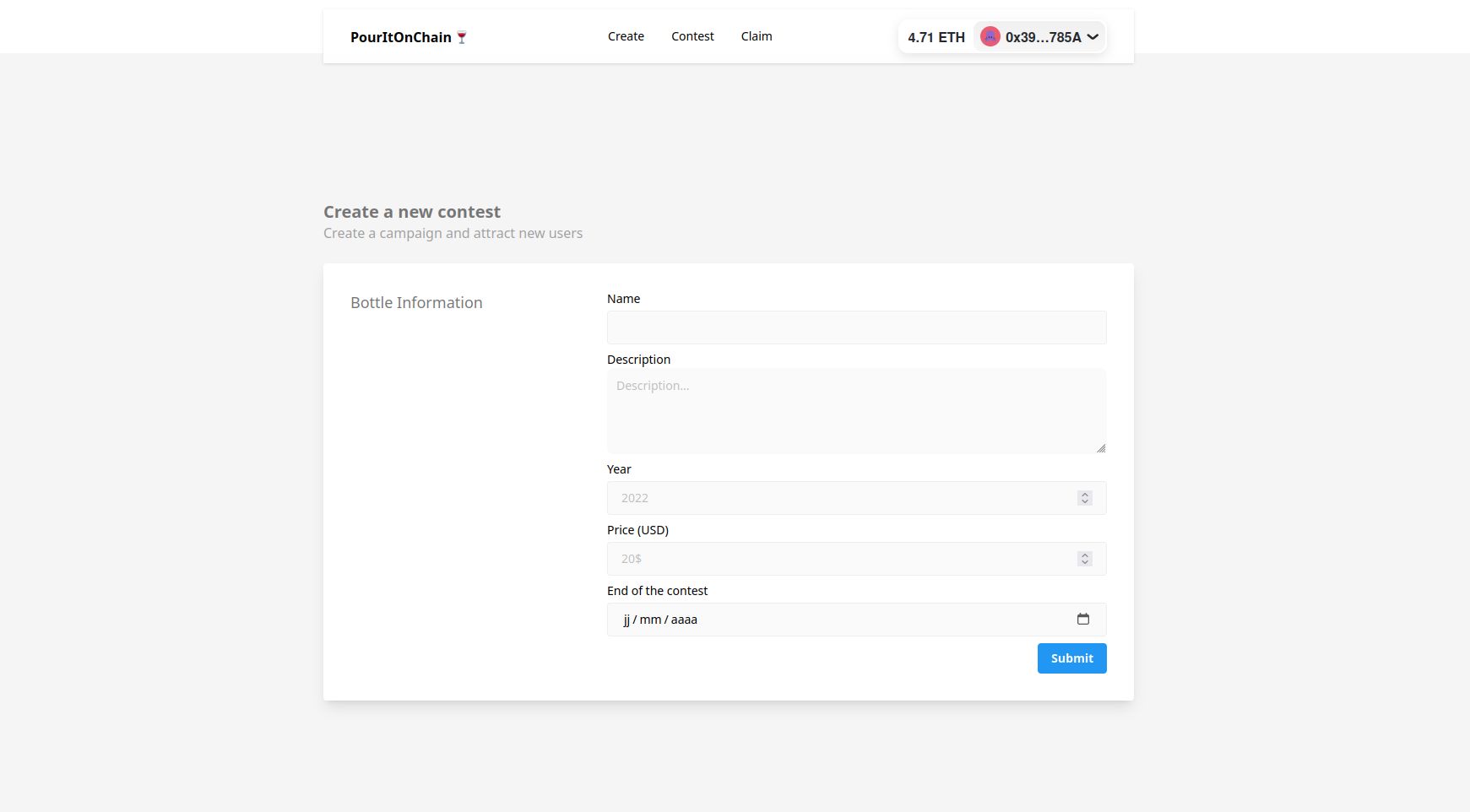The width and height of the screenshot is (1470, 812).
Task: Open the Create nav item
Action: 626,36
